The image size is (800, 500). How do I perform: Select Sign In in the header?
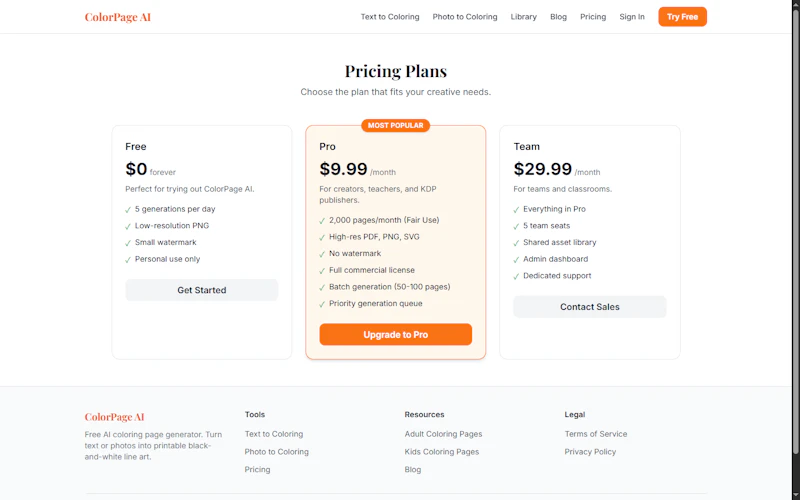[632, 17]
